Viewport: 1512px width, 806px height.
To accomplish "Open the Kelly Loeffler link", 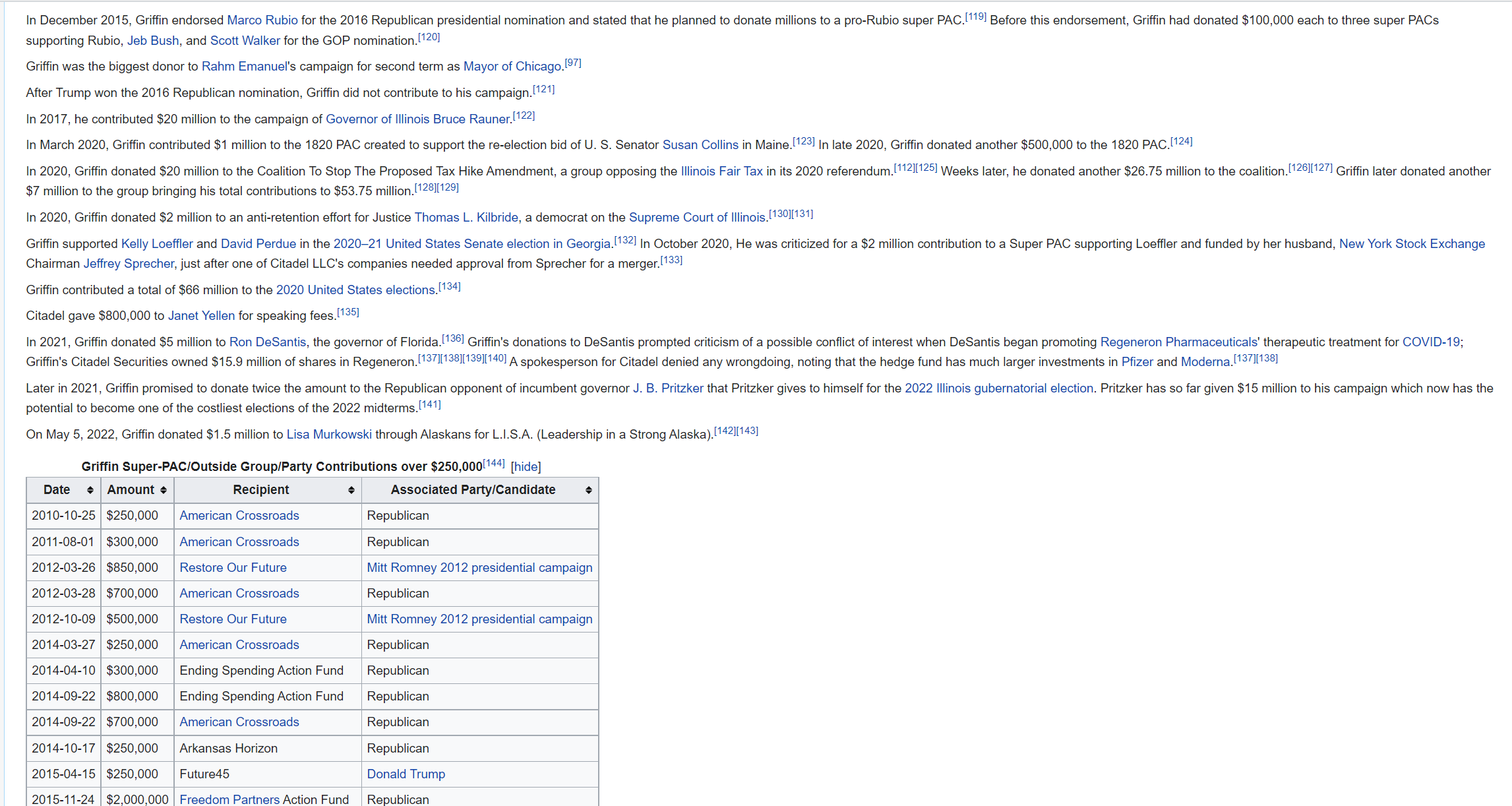I will point(157,244).
